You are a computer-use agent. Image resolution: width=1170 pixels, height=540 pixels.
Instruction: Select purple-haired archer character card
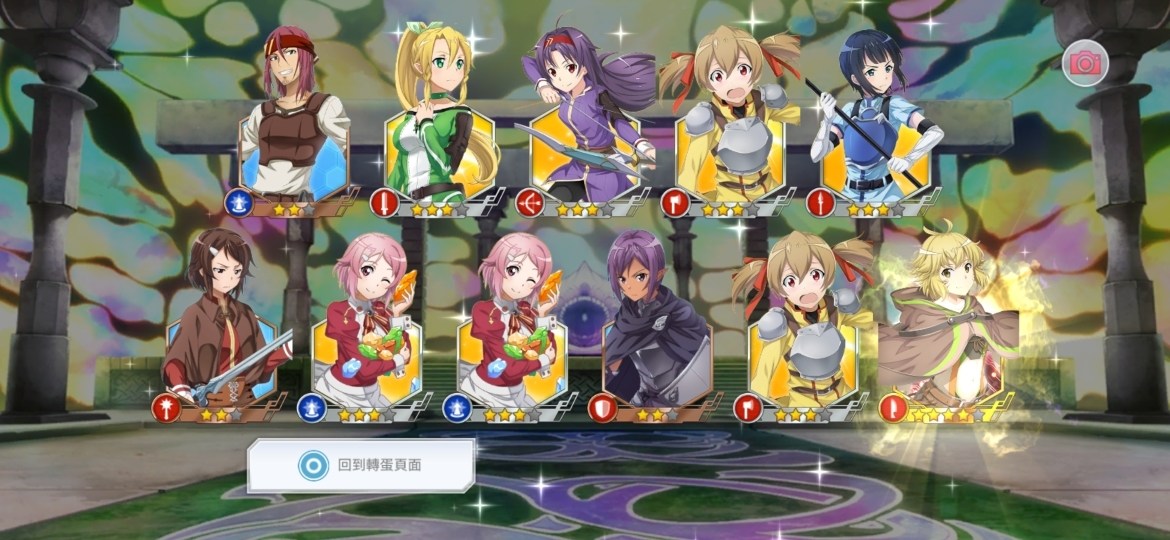586,116
